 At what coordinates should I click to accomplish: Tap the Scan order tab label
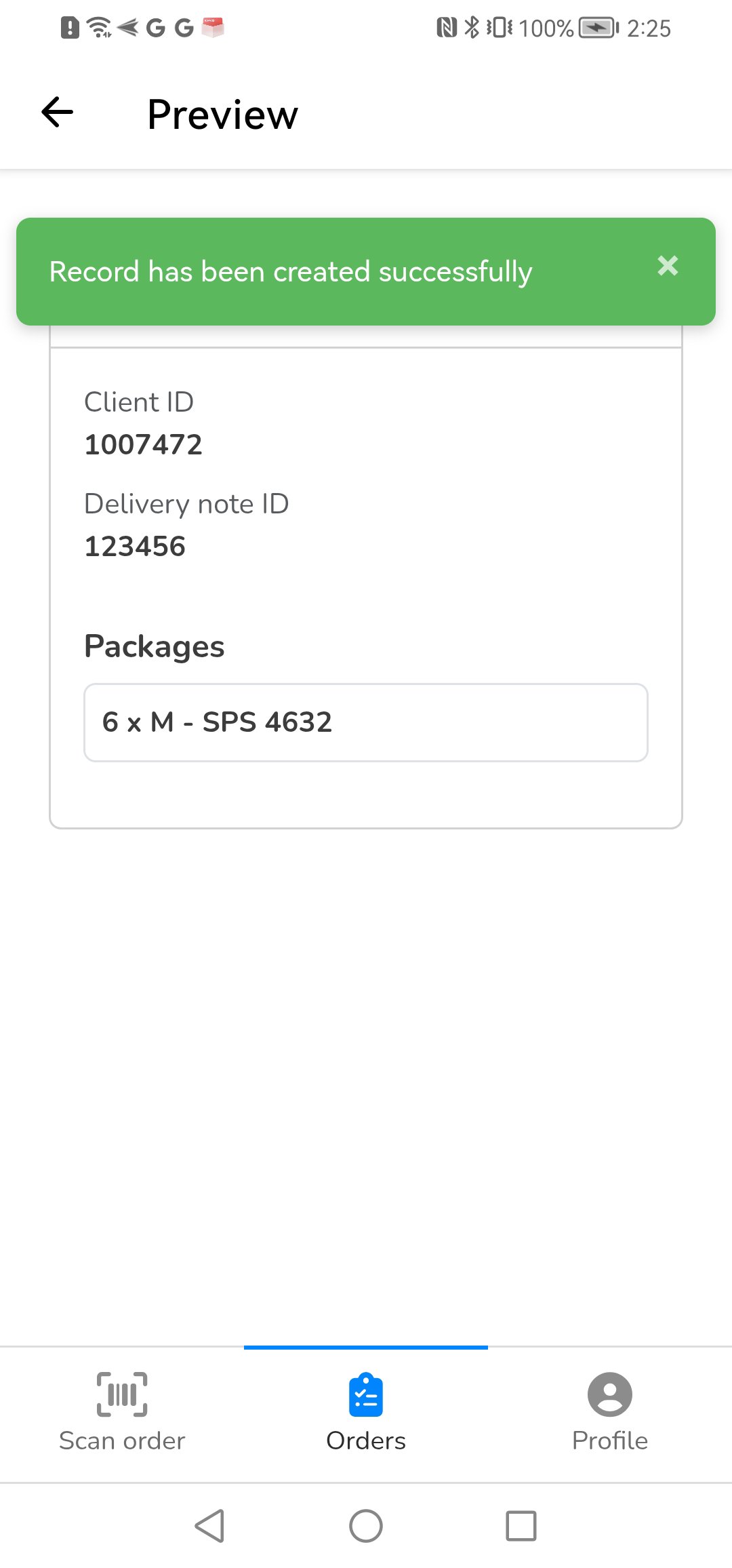(x=122, y=1440)
